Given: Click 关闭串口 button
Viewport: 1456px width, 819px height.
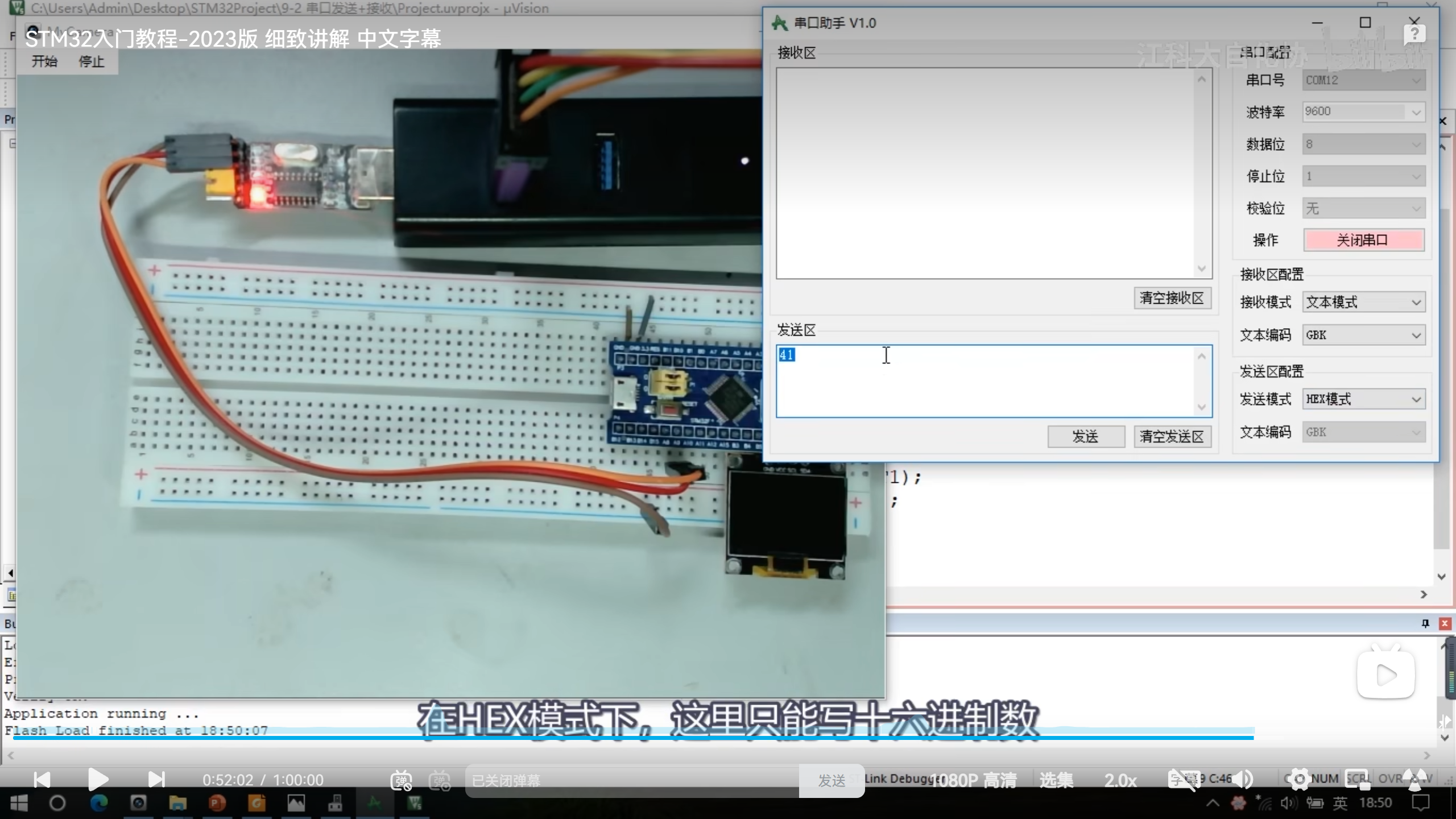Looking at the screenshot, I should point(1363,240).
